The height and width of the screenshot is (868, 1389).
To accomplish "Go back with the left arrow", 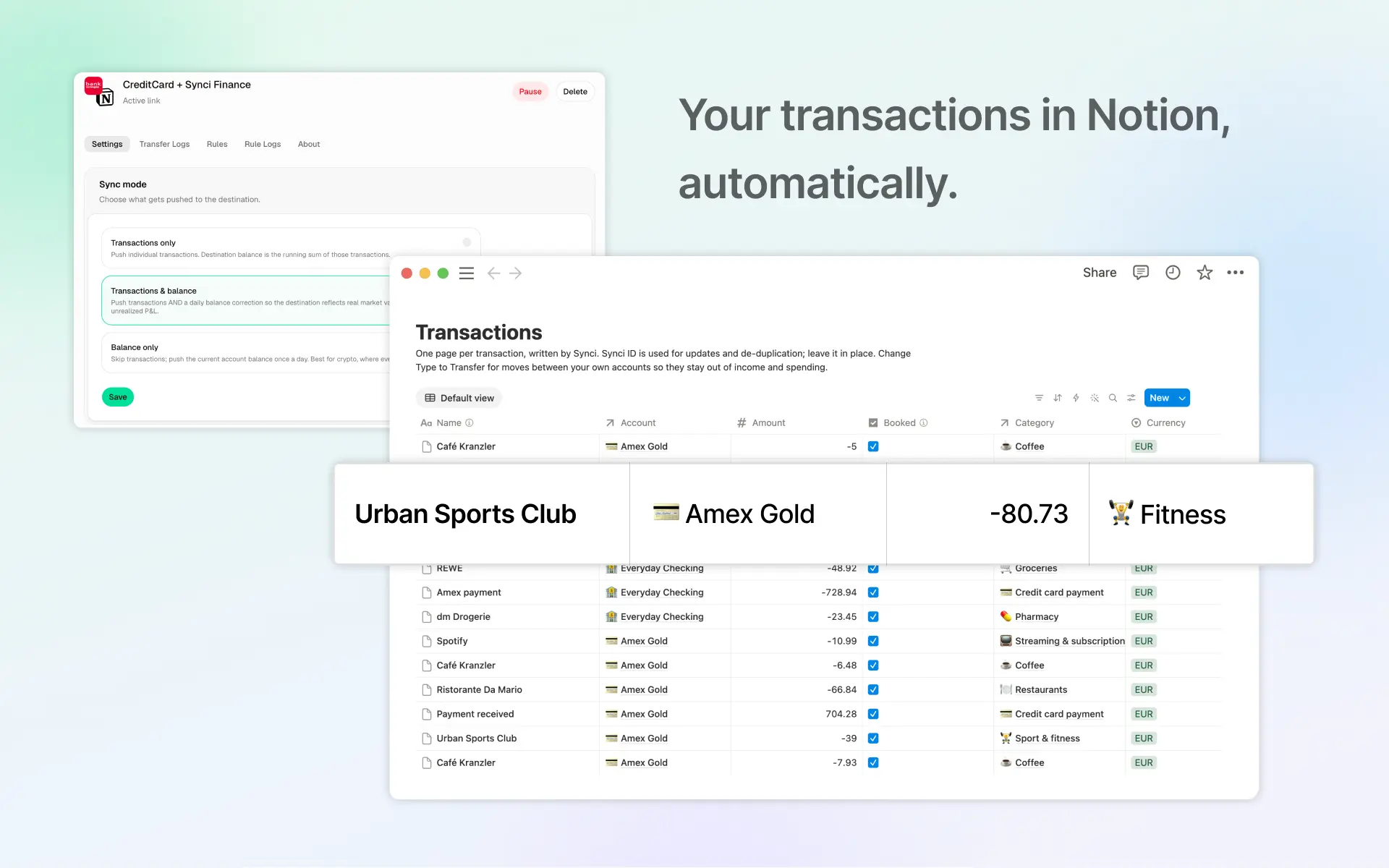I will click(x=493, y=273).
